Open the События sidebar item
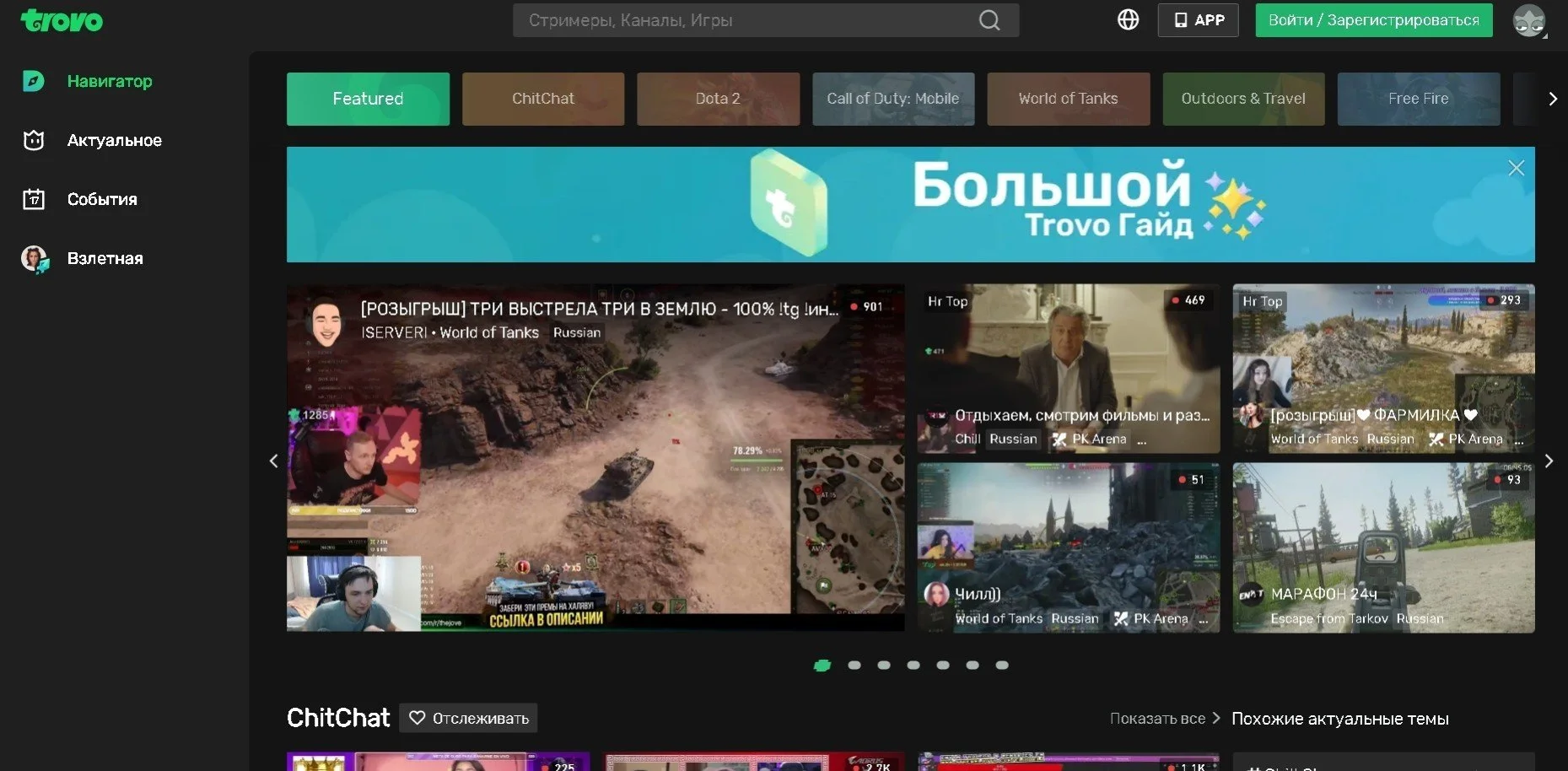 tap(102, 199)
